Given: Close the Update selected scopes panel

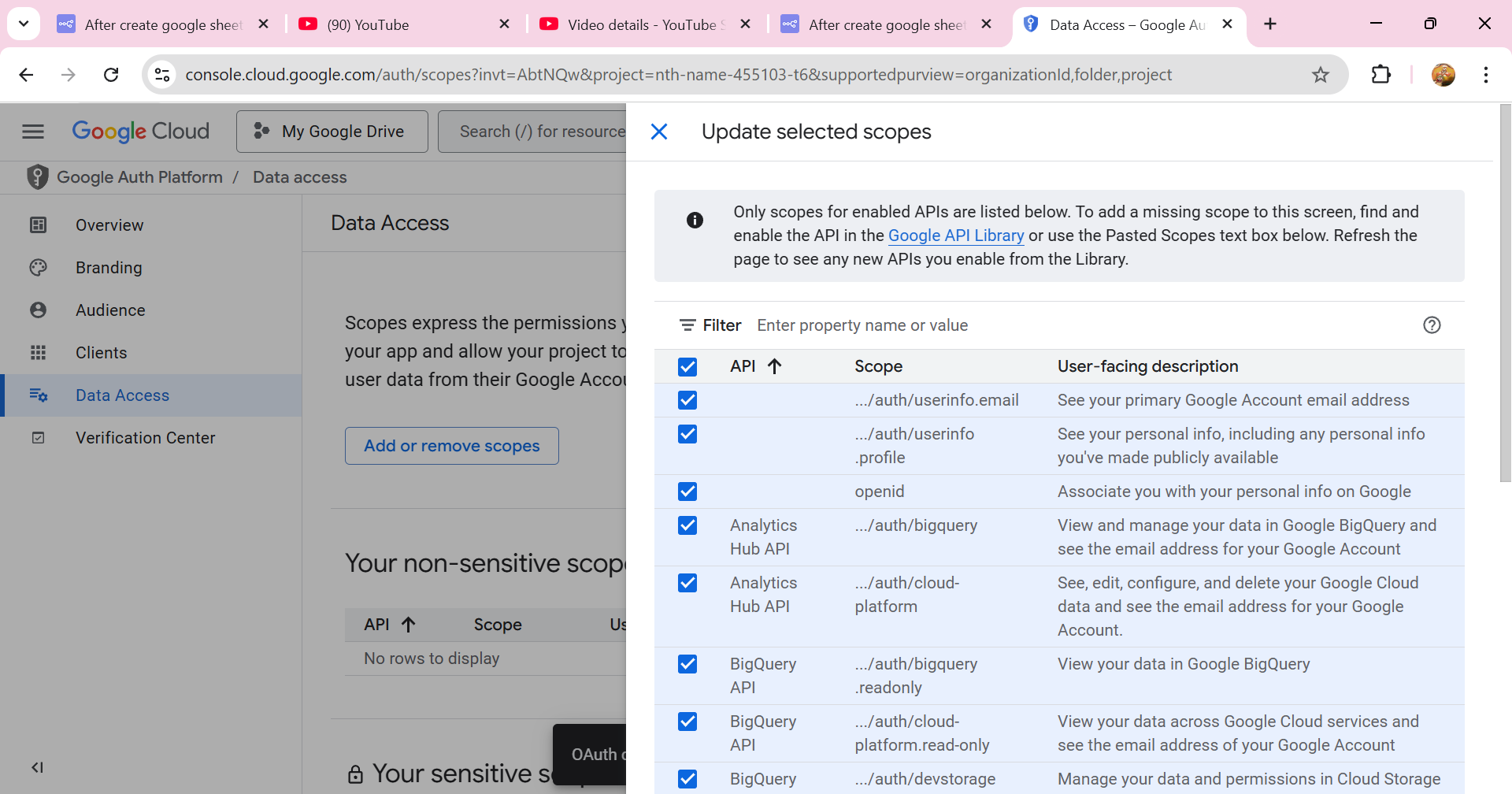Looking at the screenshot, I should (x=659, y=132).
